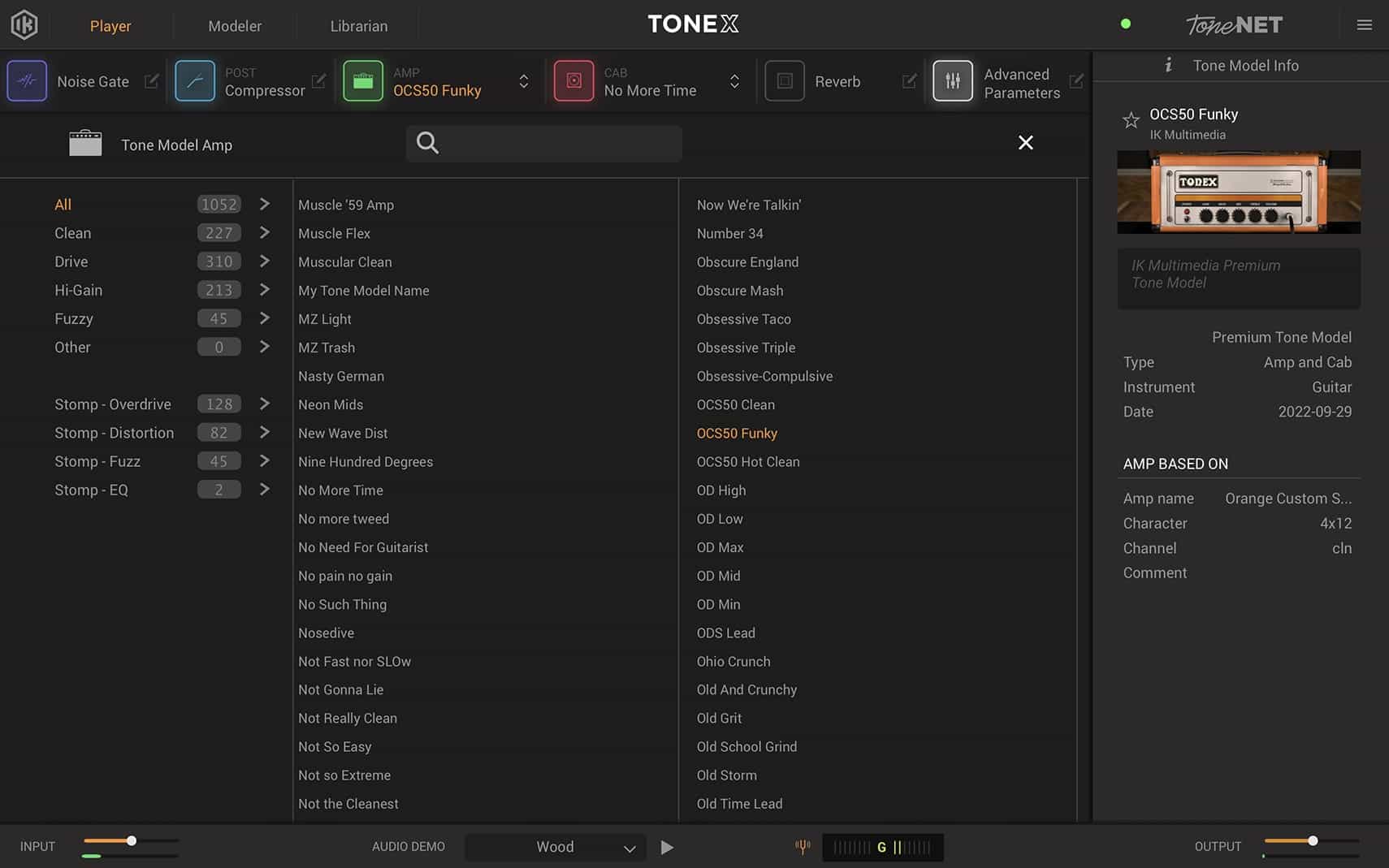Expand the All category arrow
The height and width of the screenshot is (868, 1389).
point(264,204)
